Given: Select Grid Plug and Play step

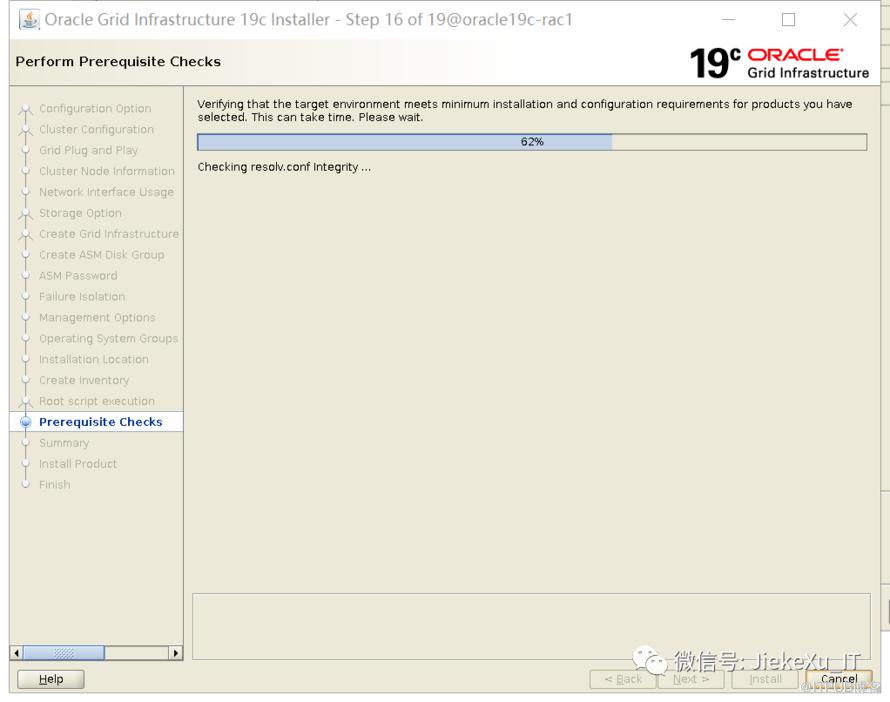Looking at the screenshot, I should tap(88, 150).
